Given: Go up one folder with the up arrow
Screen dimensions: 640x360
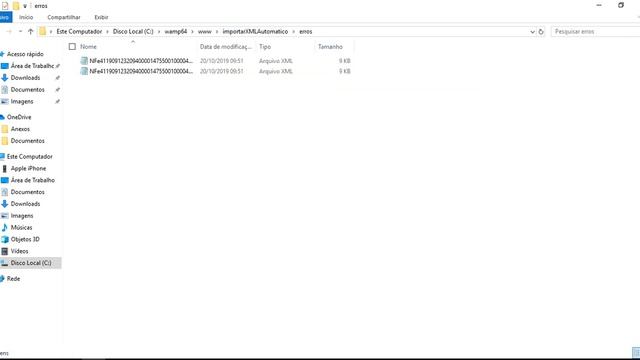Looking at the screenshot, I should click(31, 31).
